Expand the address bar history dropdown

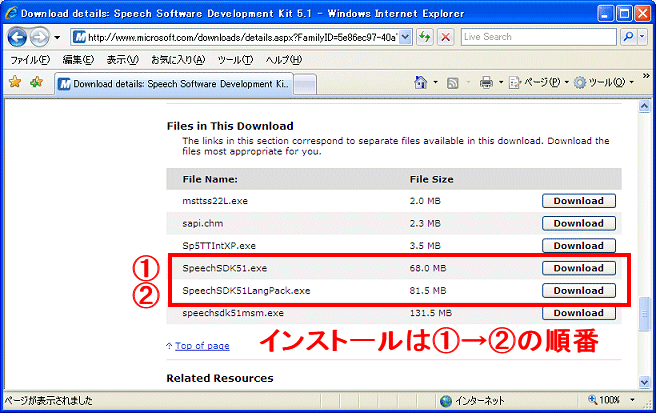coord(405,37)
